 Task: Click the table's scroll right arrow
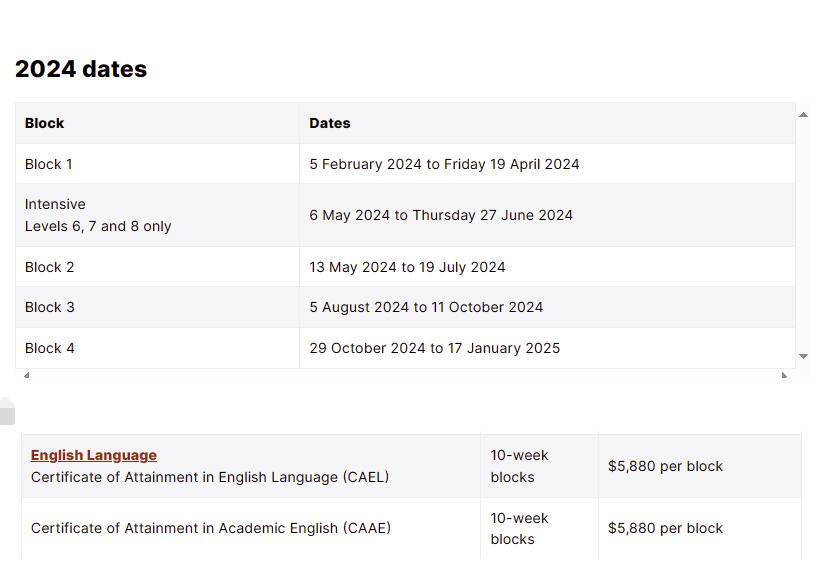click(x=784, y=375)
